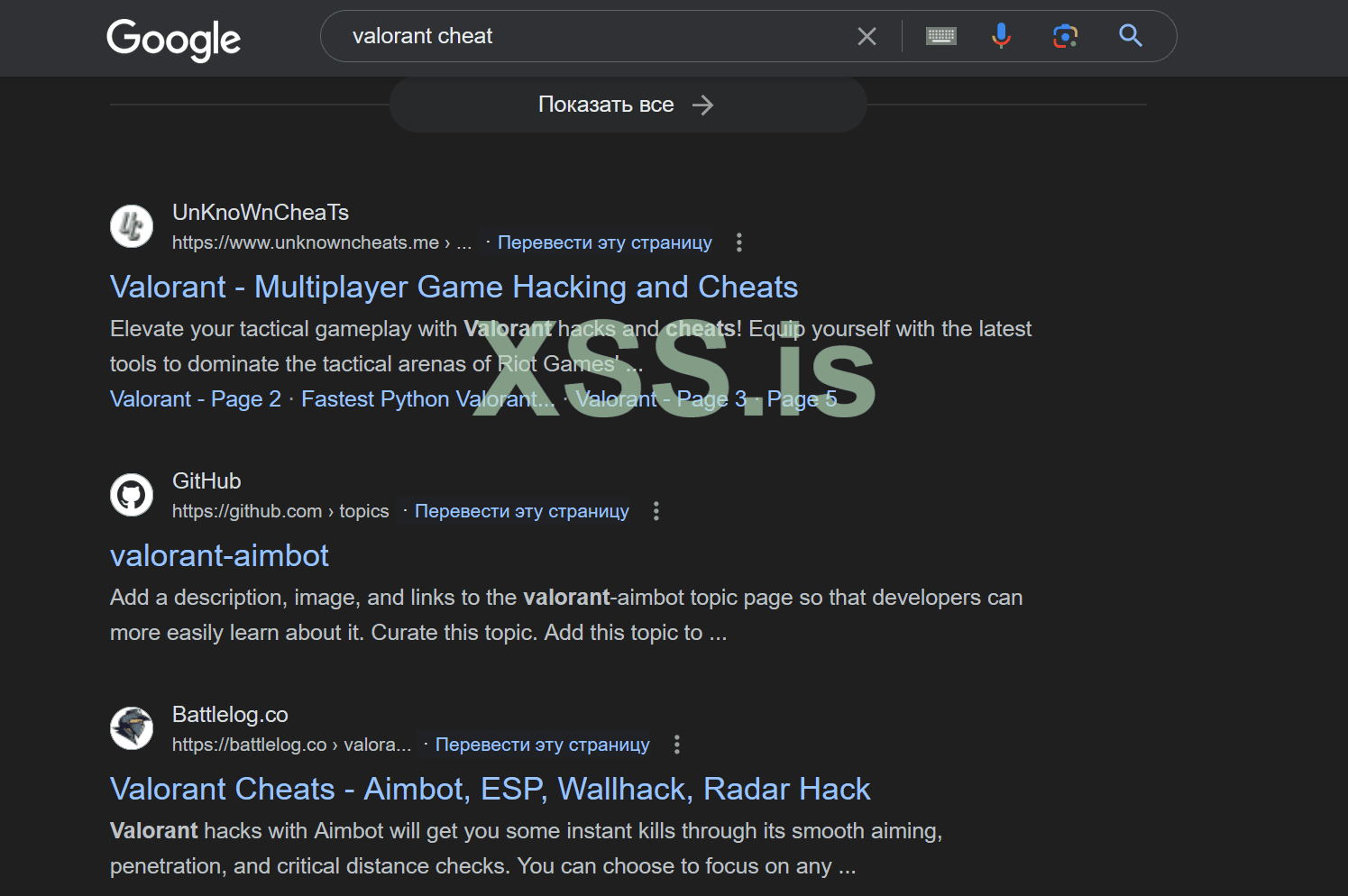Clear the search query with the X icon
The height and width of the screenshot is (896, 1348).
[x=867, y=36]
